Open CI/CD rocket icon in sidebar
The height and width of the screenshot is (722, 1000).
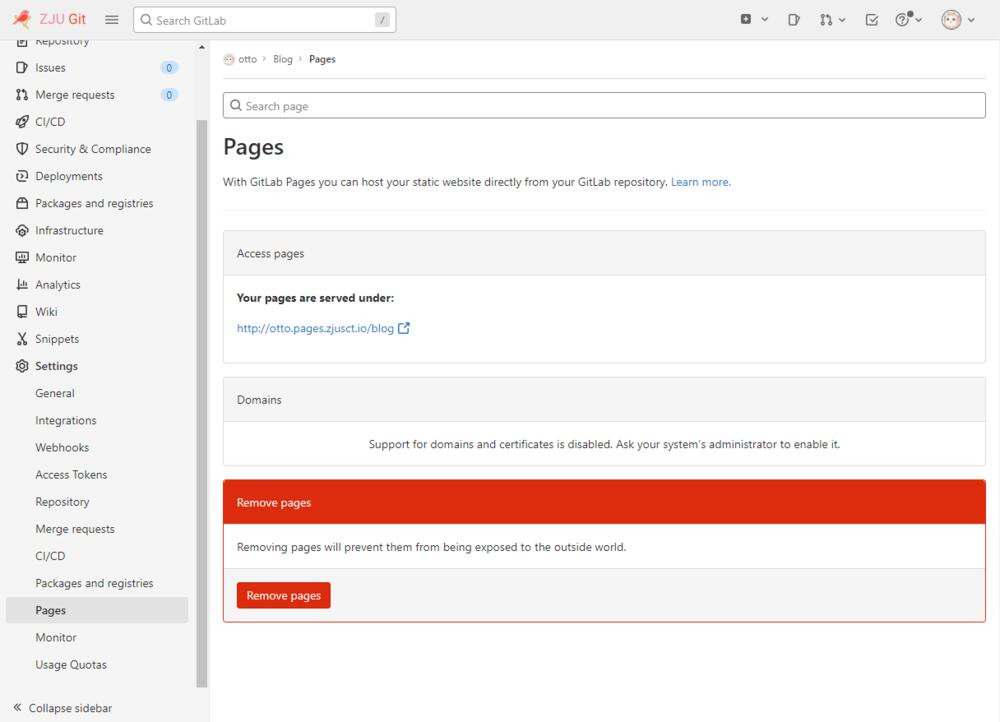coord(22,122)
